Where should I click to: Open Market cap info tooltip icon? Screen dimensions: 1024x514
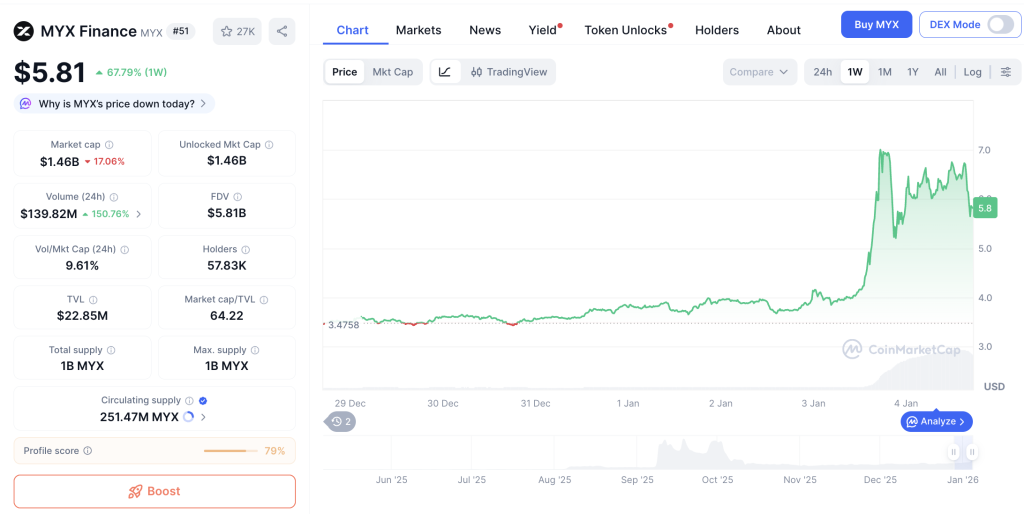[x=109, y=145]
